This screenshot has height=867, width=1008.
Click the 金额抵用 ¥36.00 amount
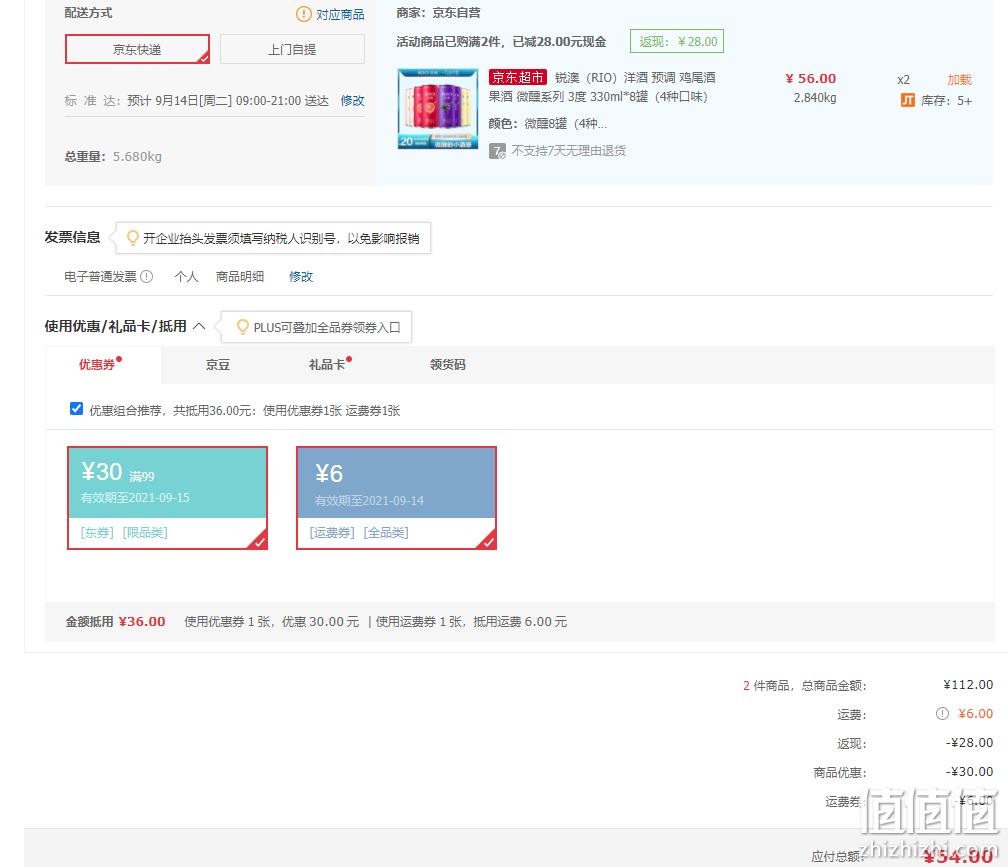coord(142,621)
